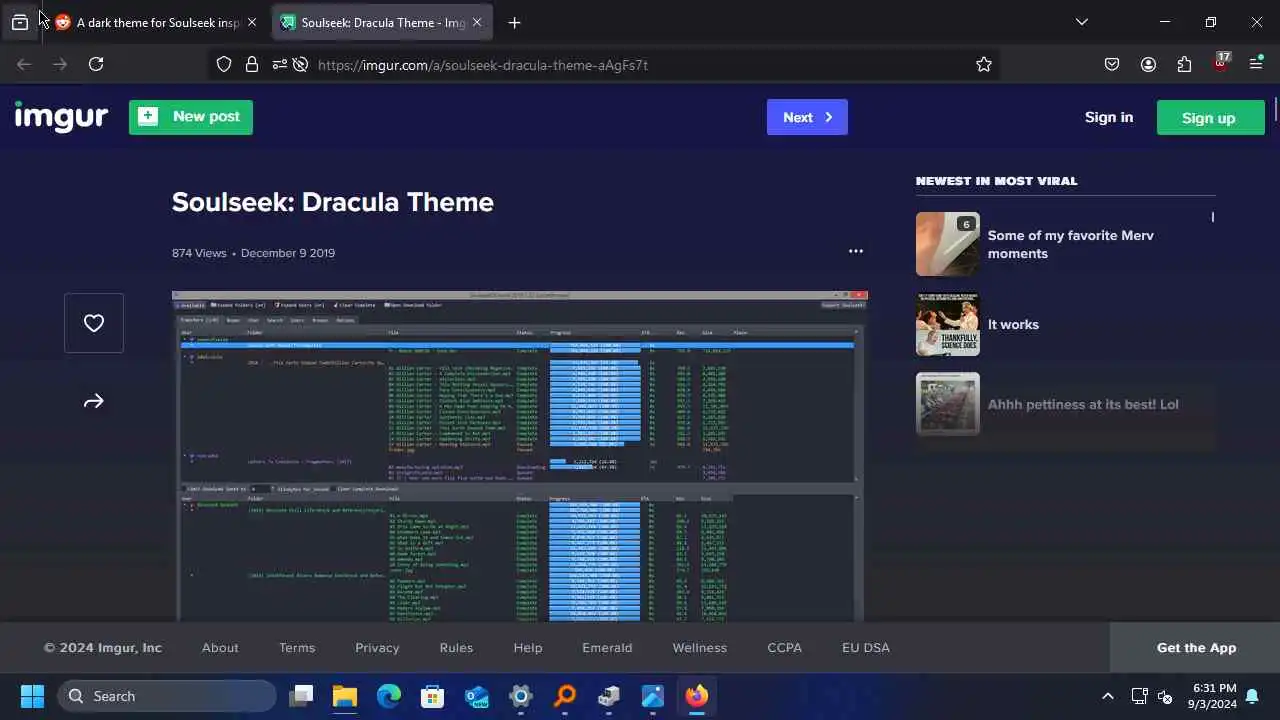Launch Microsoft Edge from the taskbar
This screenshot has width=1280, height=720.
point(389,696)
